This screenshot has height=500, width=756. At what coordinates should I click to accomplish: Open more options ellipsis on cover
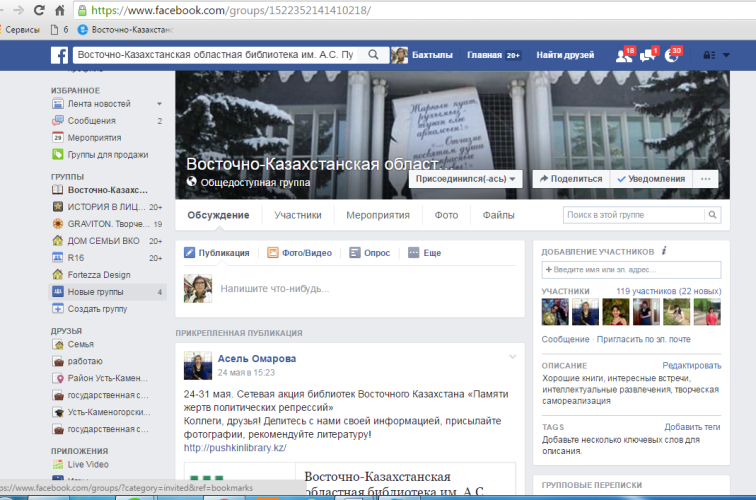tap(705, 179)
